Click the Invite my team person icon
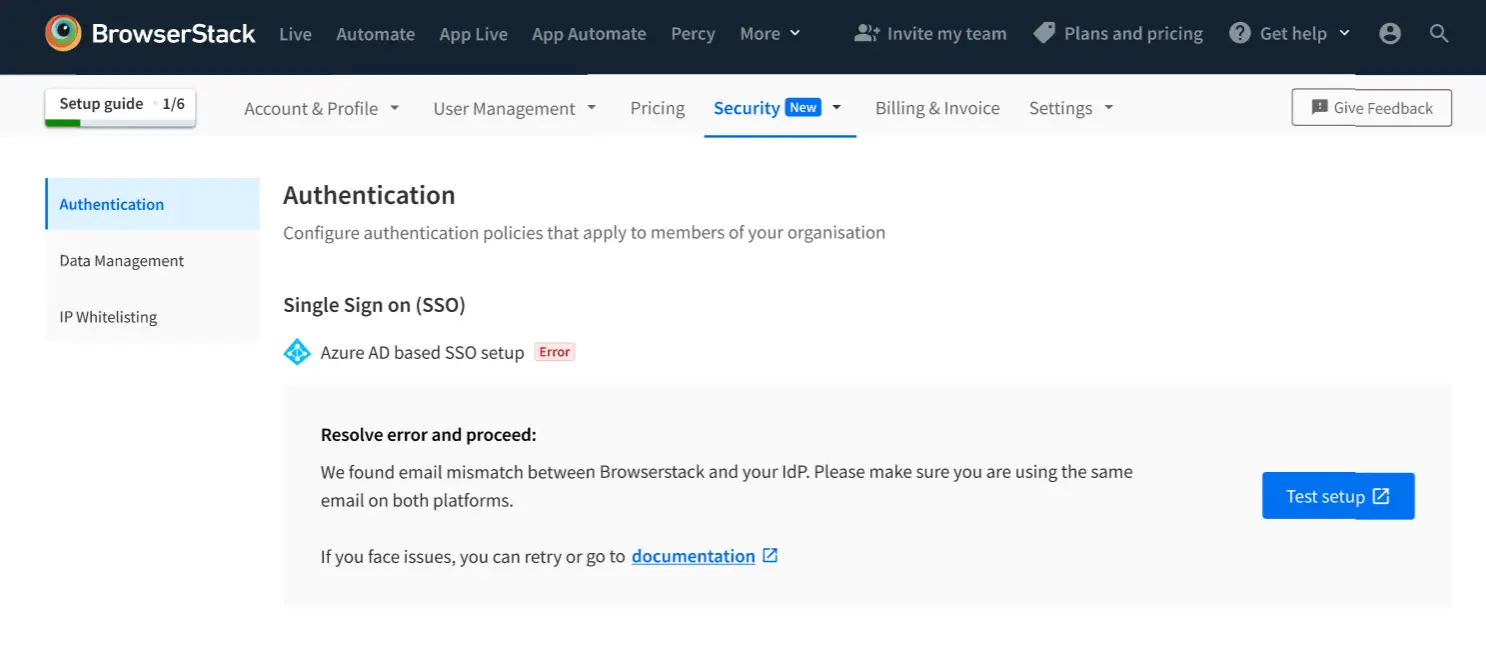 866,34
